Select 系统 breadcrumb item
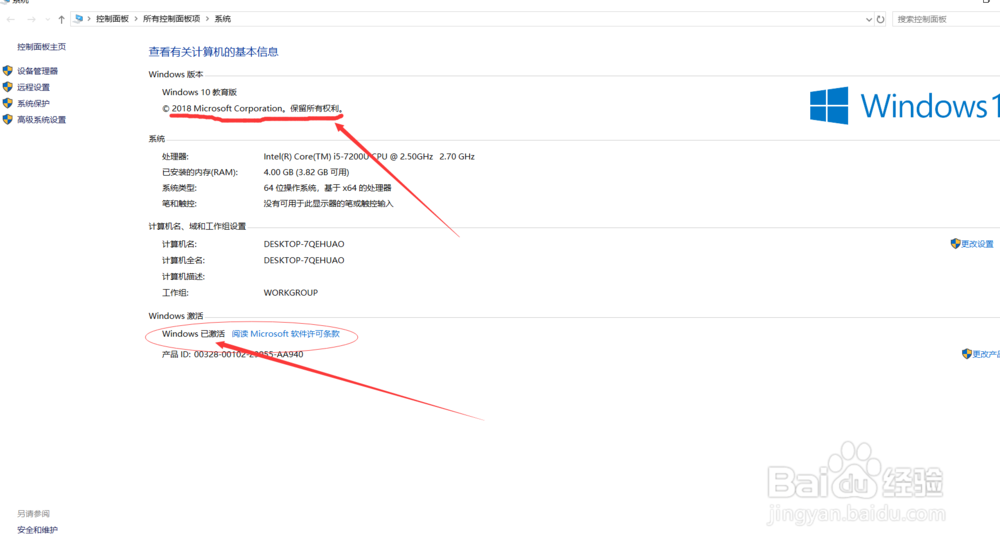The width and height of the screenshot is (1000, 548). point(223,19)
